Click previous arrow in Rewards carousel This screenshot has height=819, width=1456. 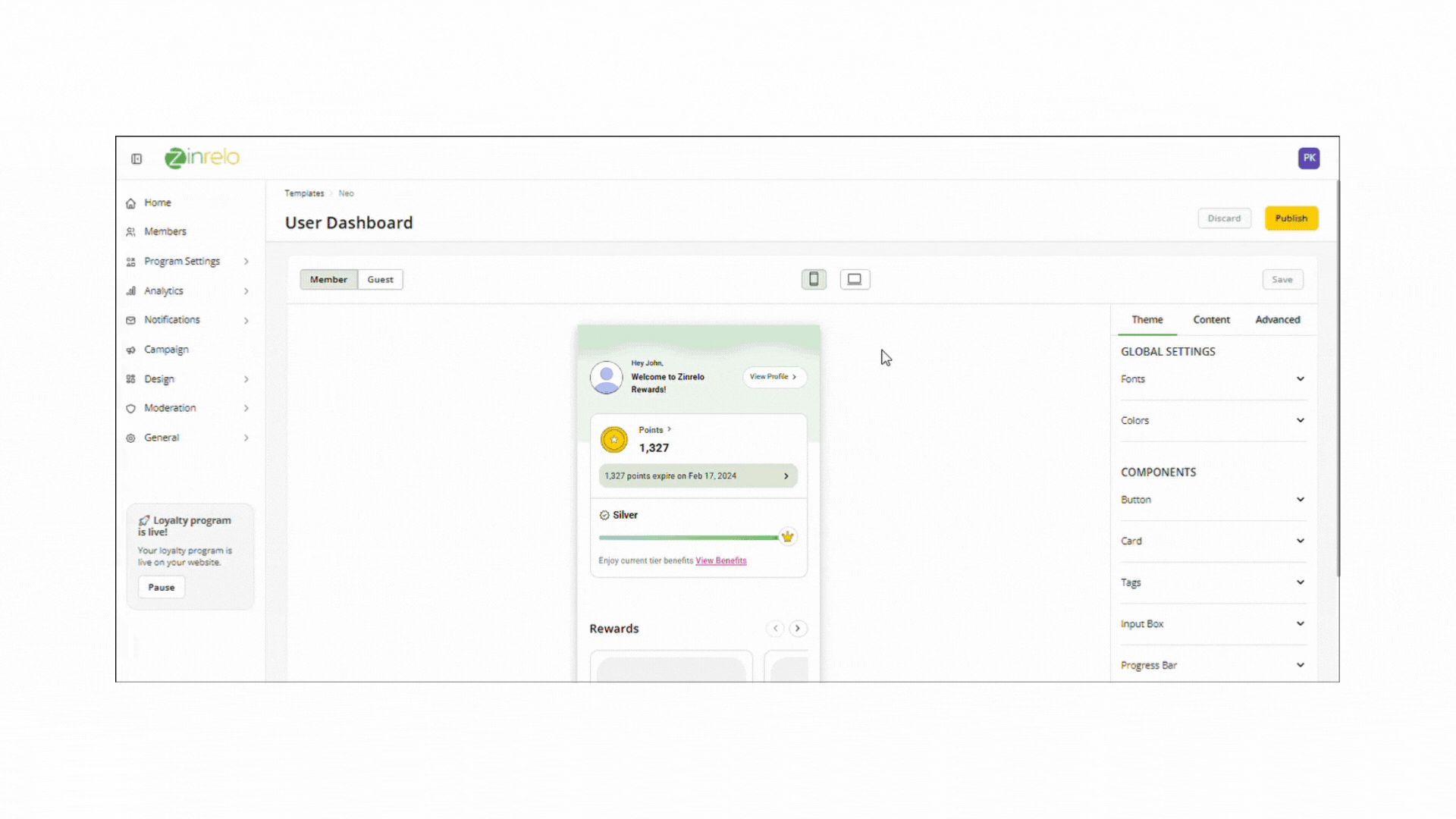[x=775, y=628]
